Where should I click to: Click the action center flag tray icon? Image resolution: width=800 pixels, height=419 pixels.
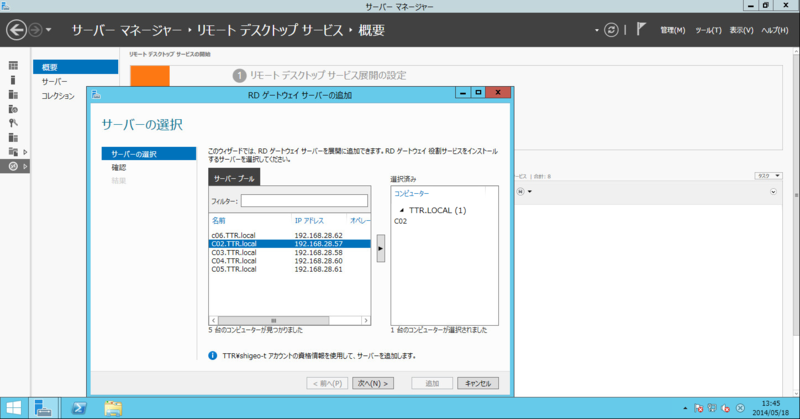tap(699, 408)
